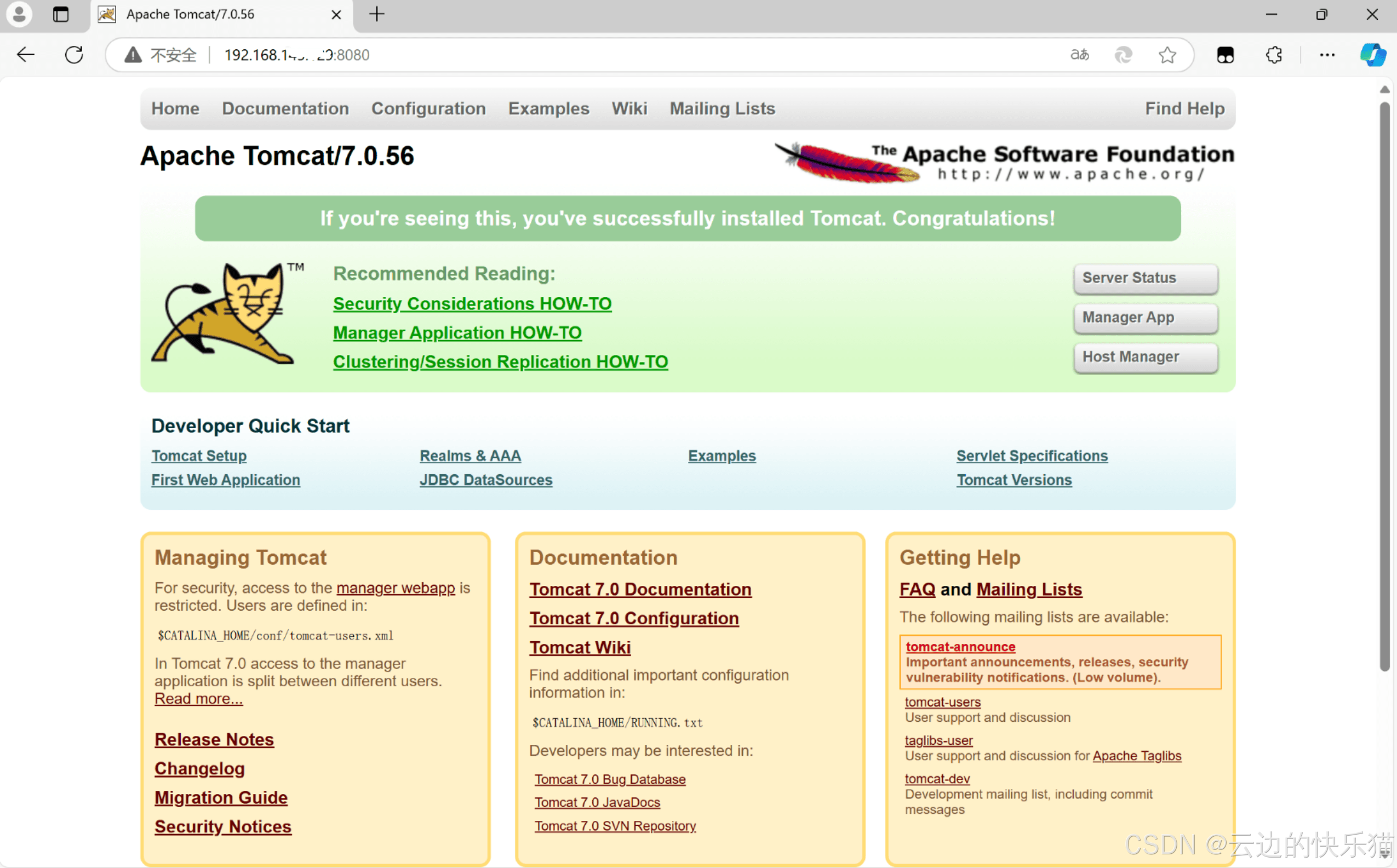Open the Security Notices link
The image size is (1397, 868).
(223, 827)
